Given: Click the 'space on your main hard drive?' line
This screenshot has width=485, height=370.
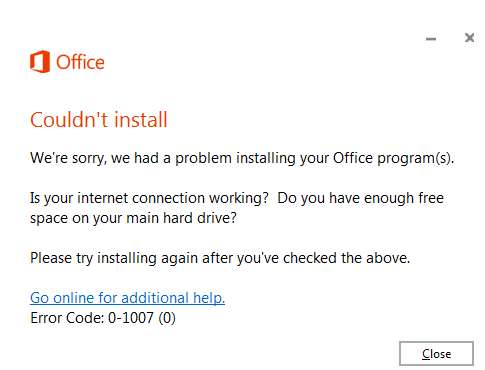Looking at the screenshot, I should [133, 218].
